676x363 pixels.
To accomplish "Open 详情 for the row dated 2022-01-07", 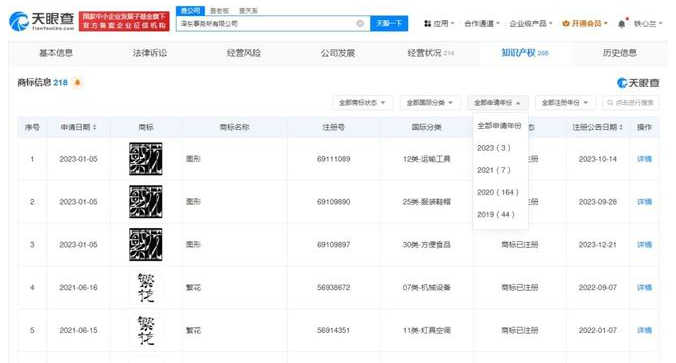I will (644, 330).
